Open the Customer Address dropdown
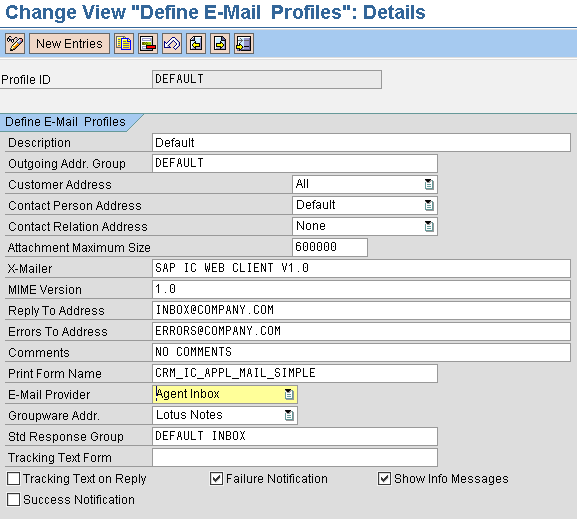The width and height of the screenshot is (577, 519). (x=429, y=184)
